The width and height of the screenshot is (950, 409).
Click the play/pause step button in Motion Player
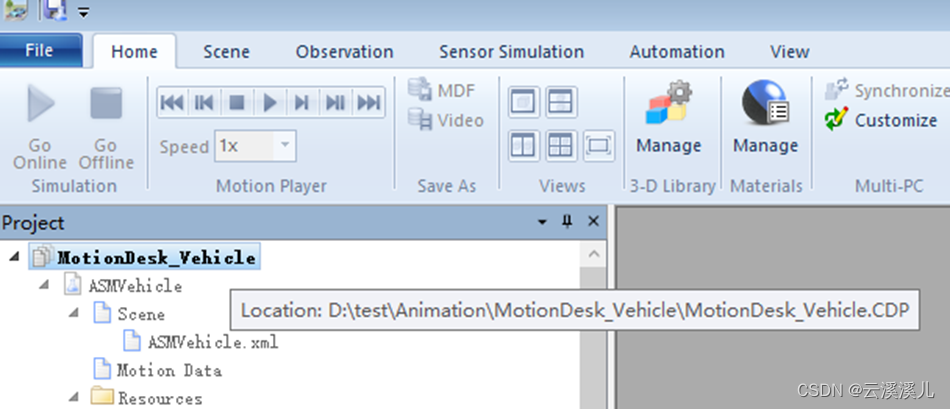click(335, 102)
